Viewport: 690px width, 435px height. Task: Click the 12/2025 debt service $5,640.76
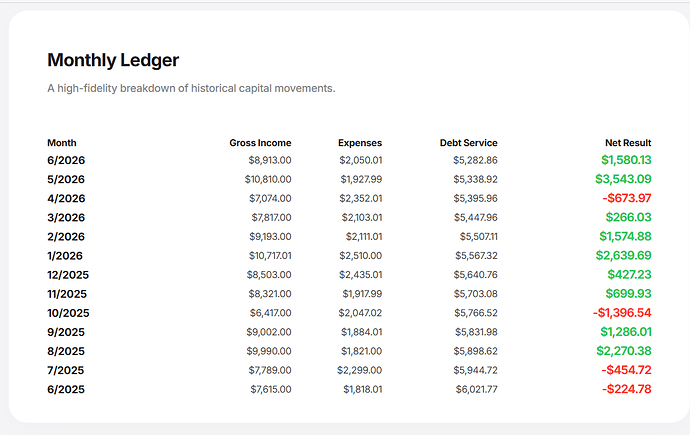click(x=475, y=275)
